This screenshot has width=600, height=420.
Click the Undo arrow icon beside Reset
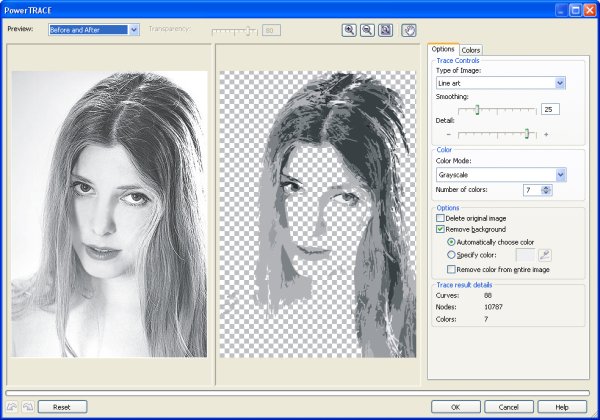tap(11, 407)
